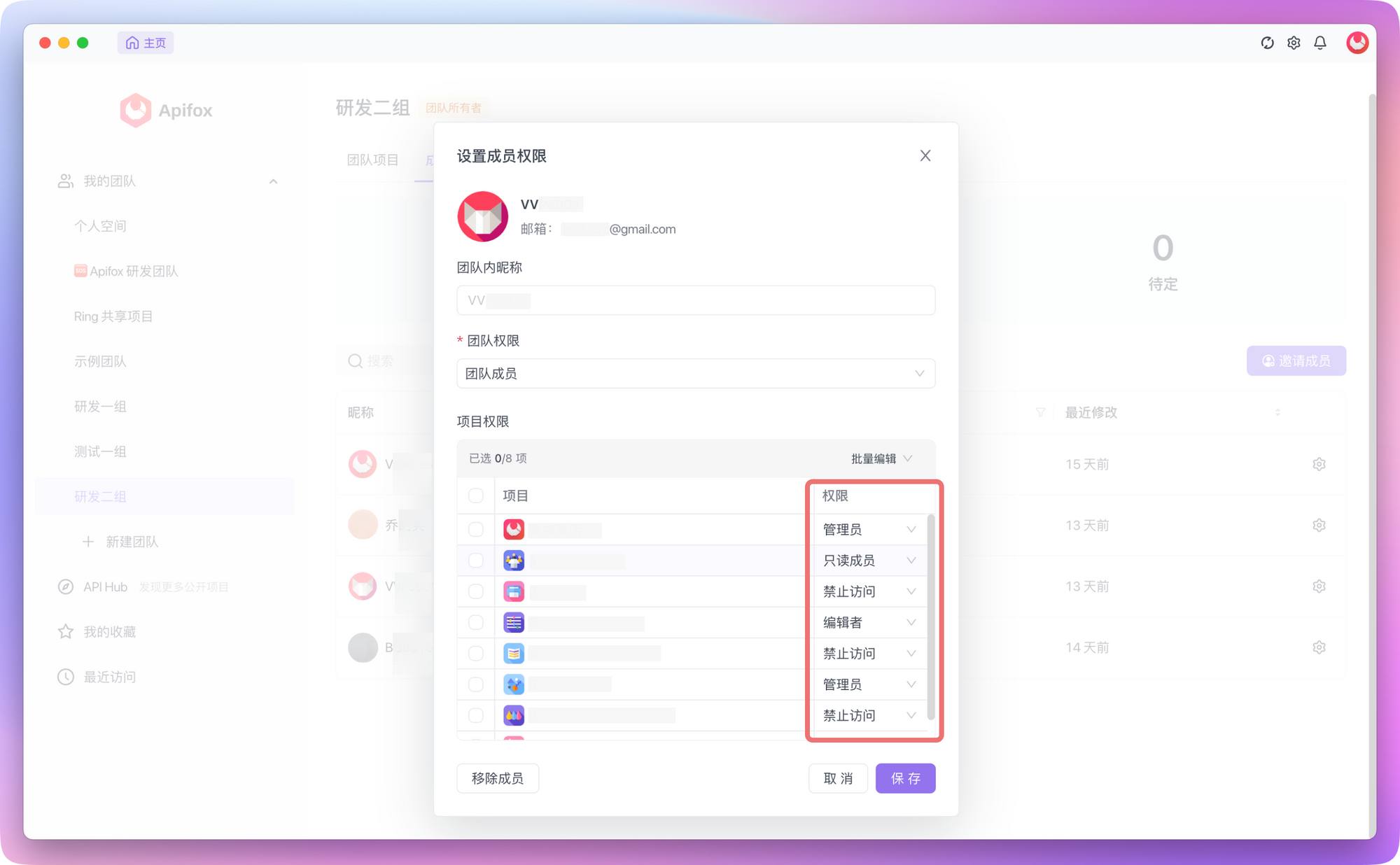
Task: Open settings gear in the title bar
Action: point(1294,43)
